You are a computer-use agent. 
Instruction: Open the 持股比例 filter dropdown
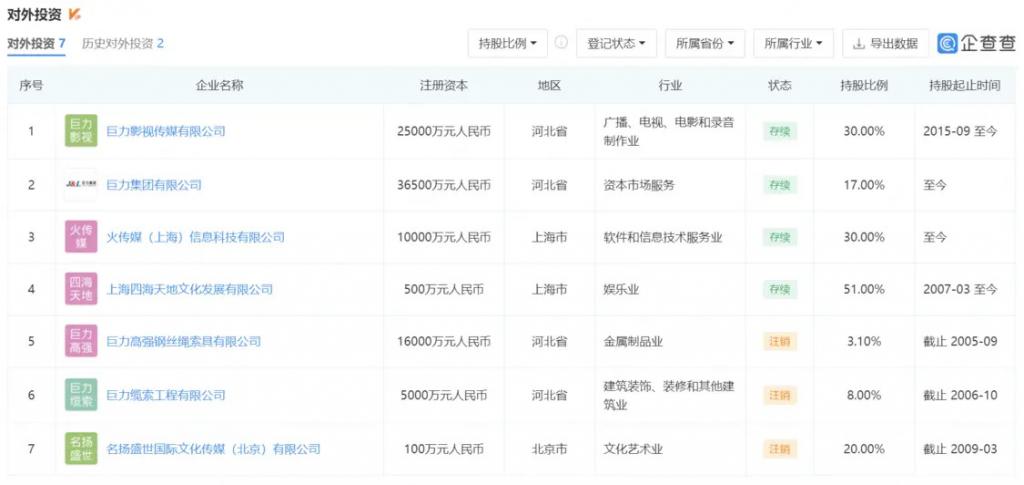tap(508, 43)
